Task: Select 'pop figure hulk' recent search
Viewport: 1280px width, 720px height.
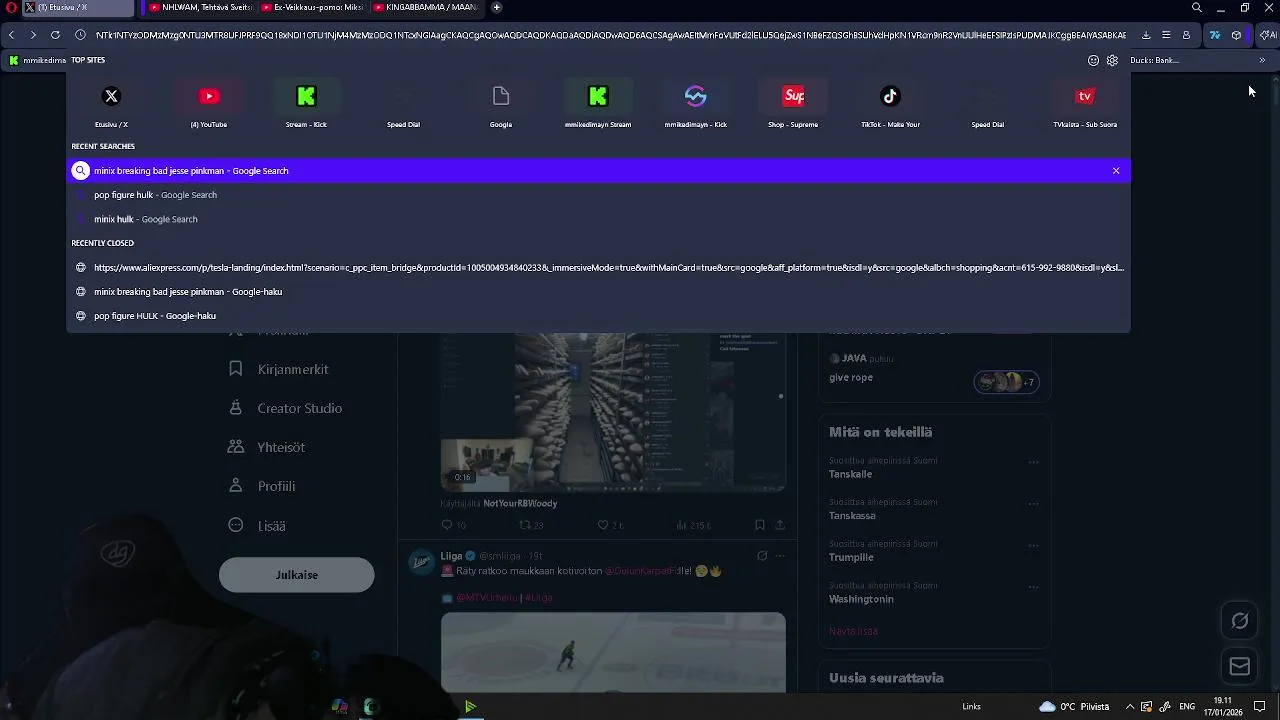Action: click(x=598, y=195)
